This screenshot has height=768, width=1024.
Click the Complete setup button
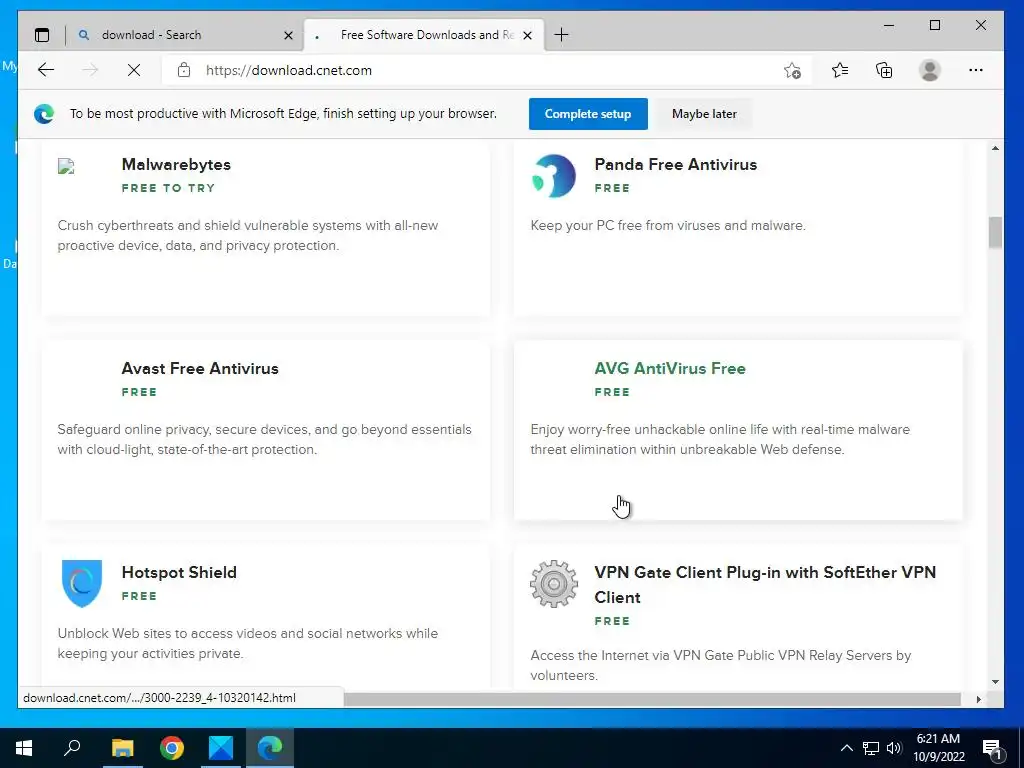click(588, 114)
